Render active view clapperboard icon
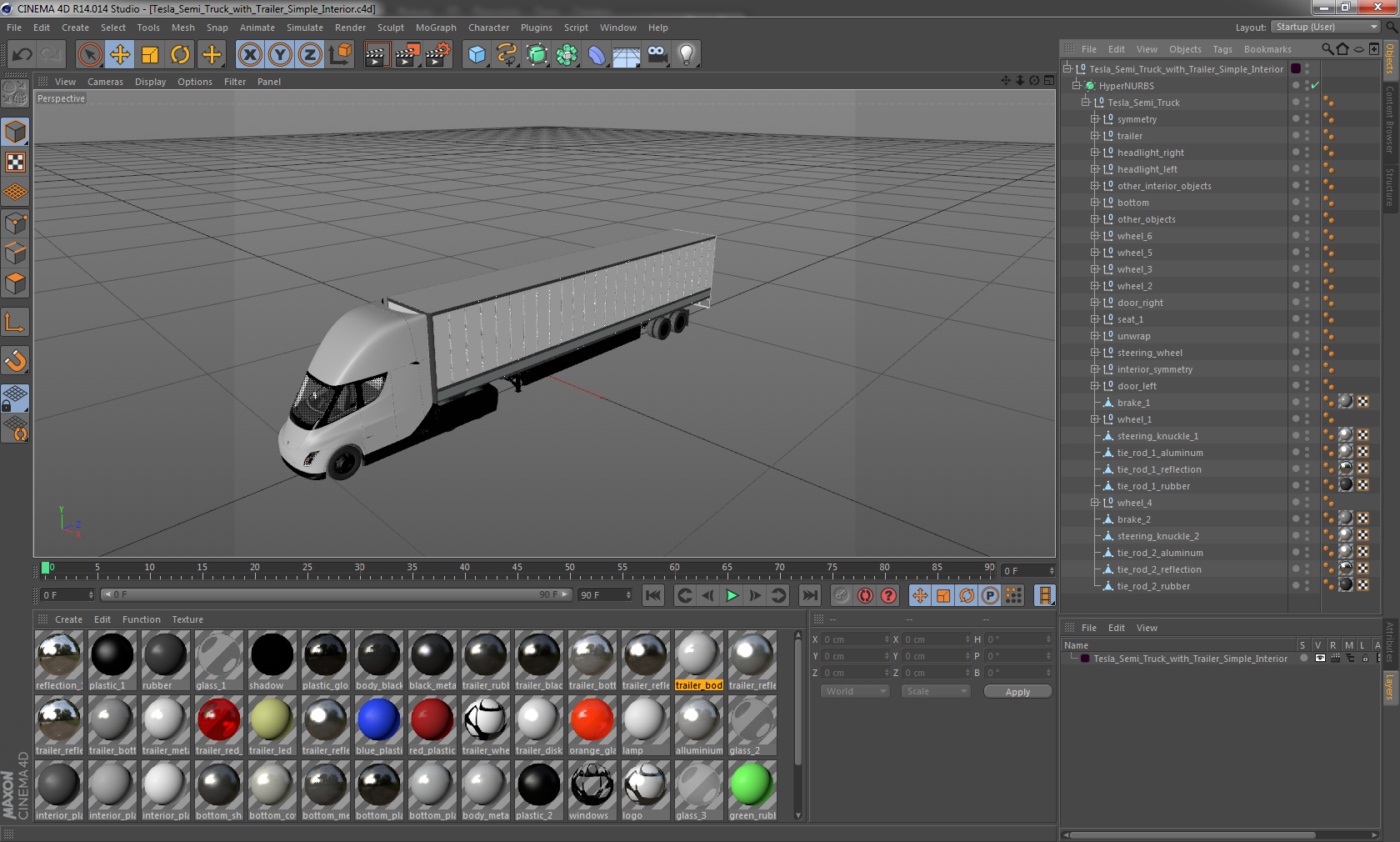 tap(377, 55)
